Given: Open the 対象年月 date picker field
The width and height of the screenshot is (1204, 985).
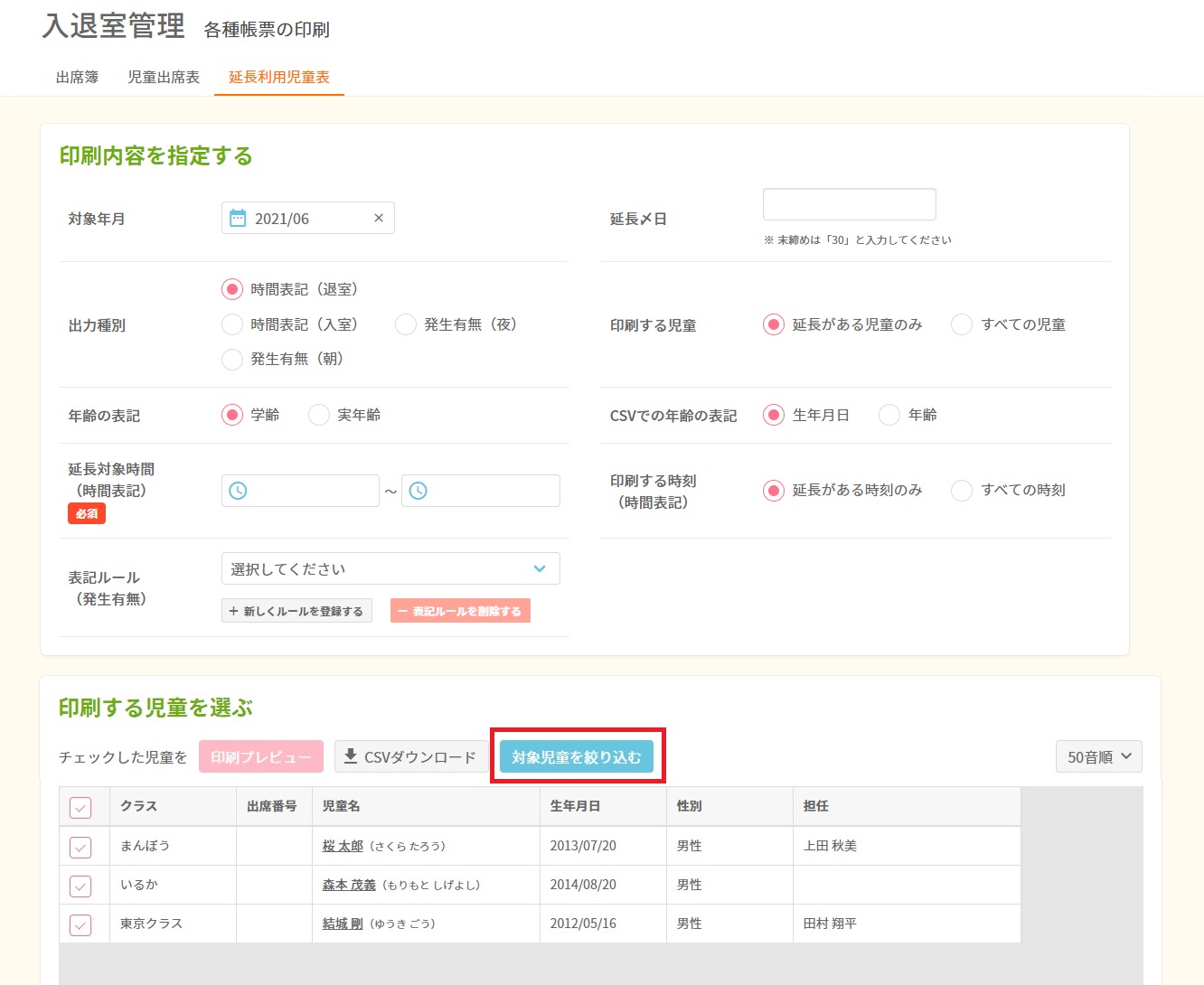Looking at the screenshot, I should (307, 218).
